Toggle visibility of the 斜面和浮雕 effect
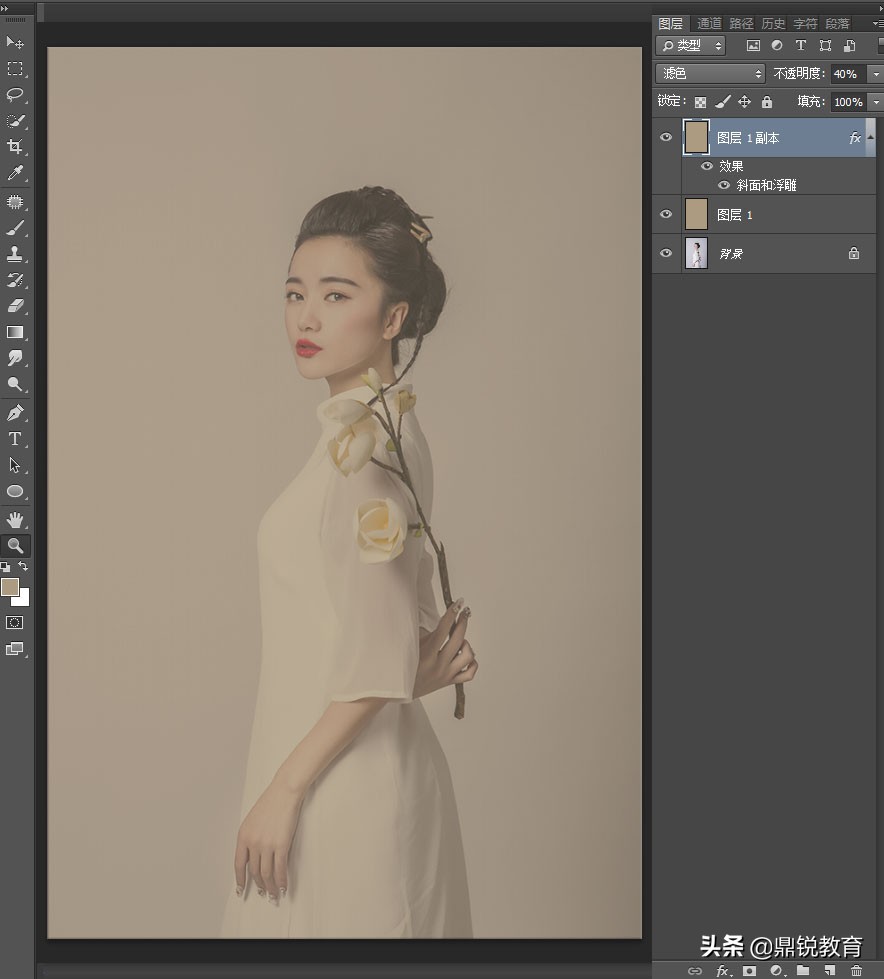This screenshot has height=979, width=884. tap(723, 185)
